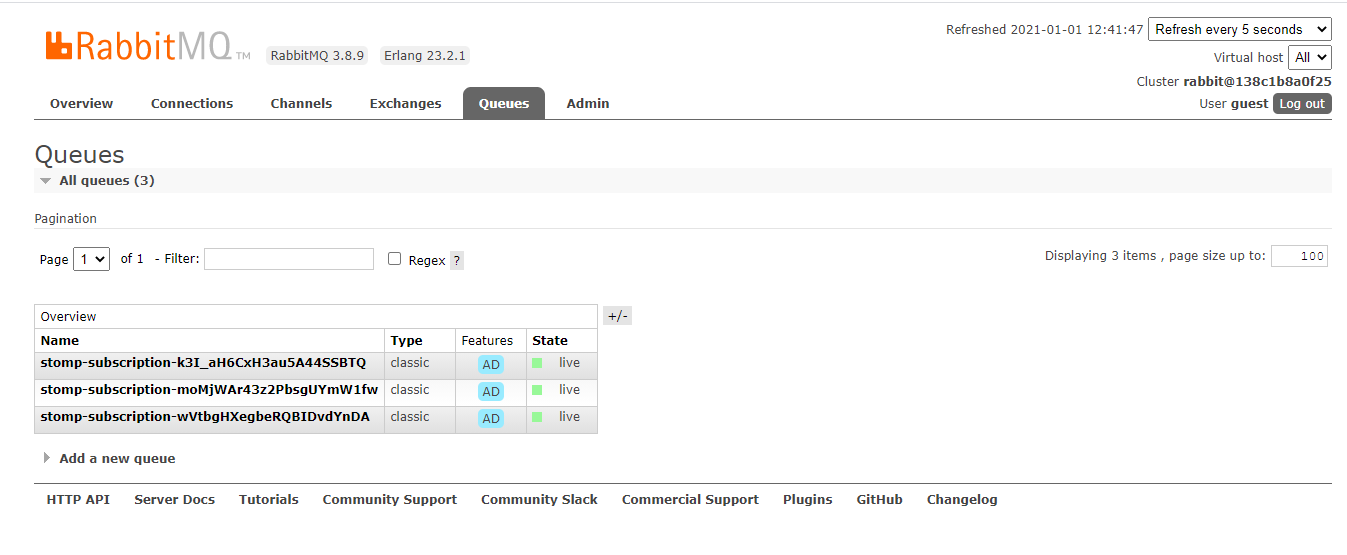Open the Refresh every 5 seconds dropdown
The width and height of the screenshot is (1347, 555).
coord(1240,29)
